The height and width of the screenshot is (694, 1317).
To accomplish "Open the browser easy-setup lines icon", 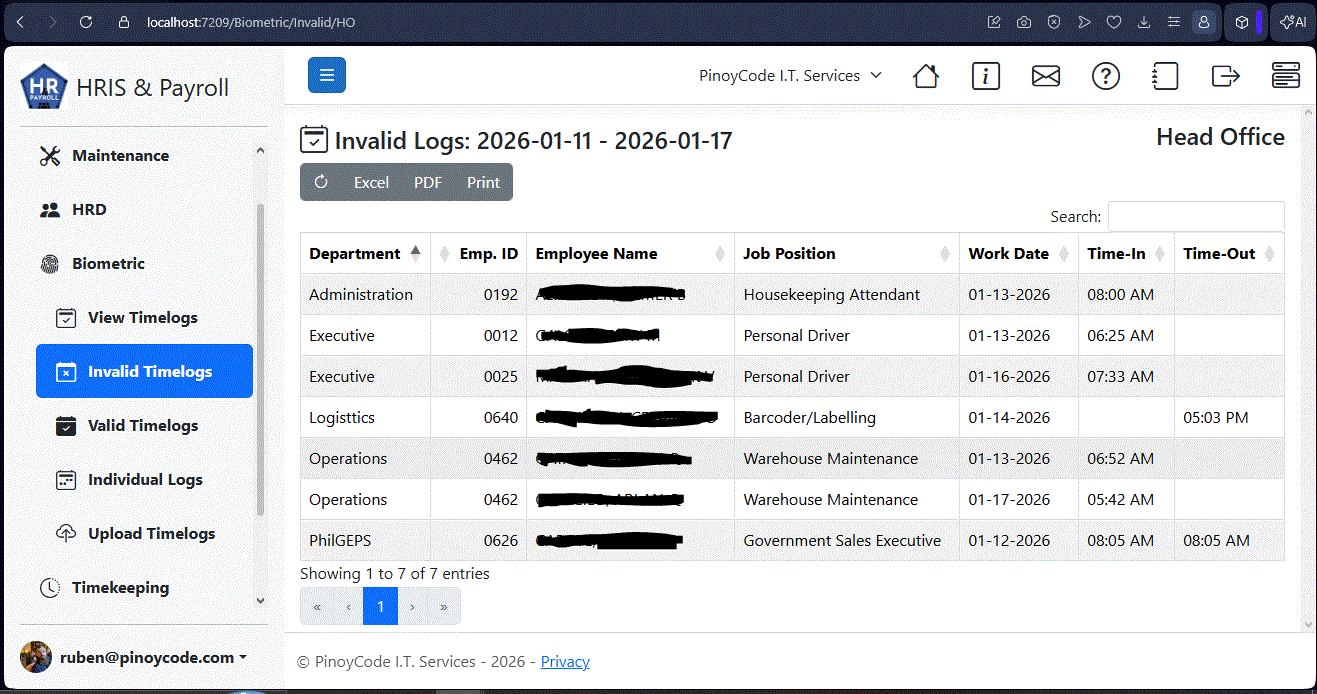I will [1174, 21].
